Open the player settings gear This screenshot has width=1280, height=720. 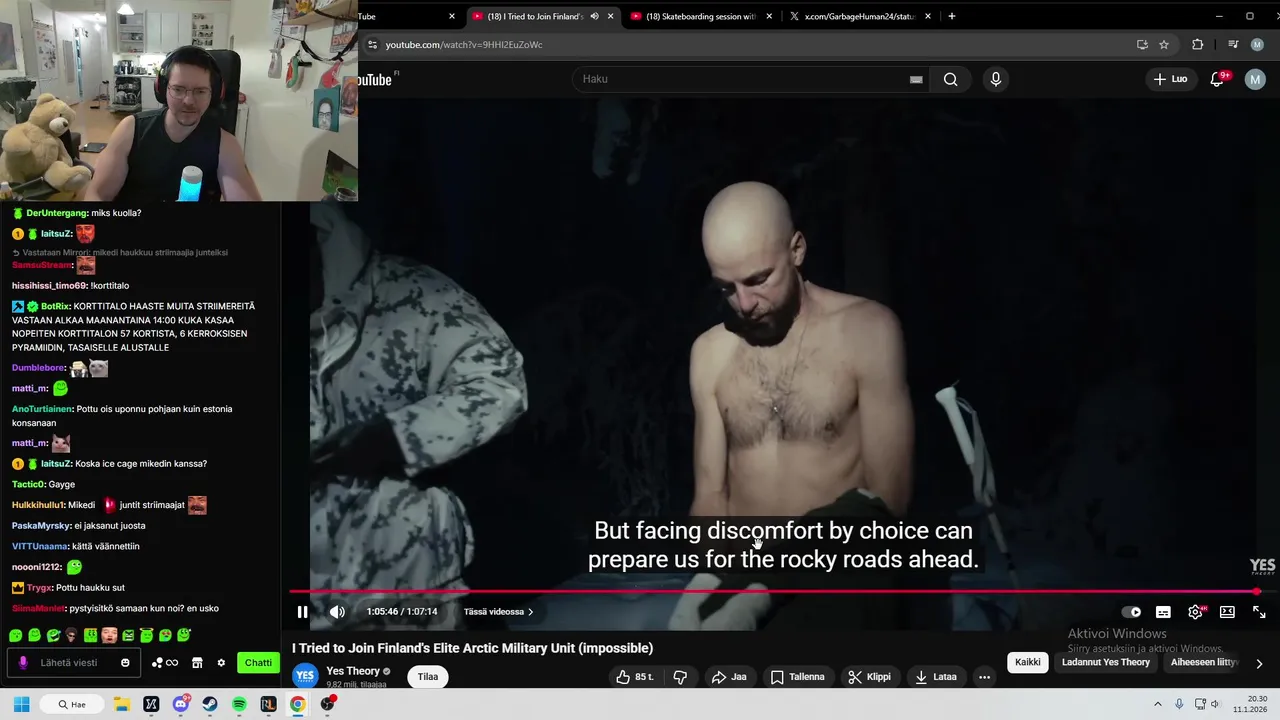click(1195, 612)
